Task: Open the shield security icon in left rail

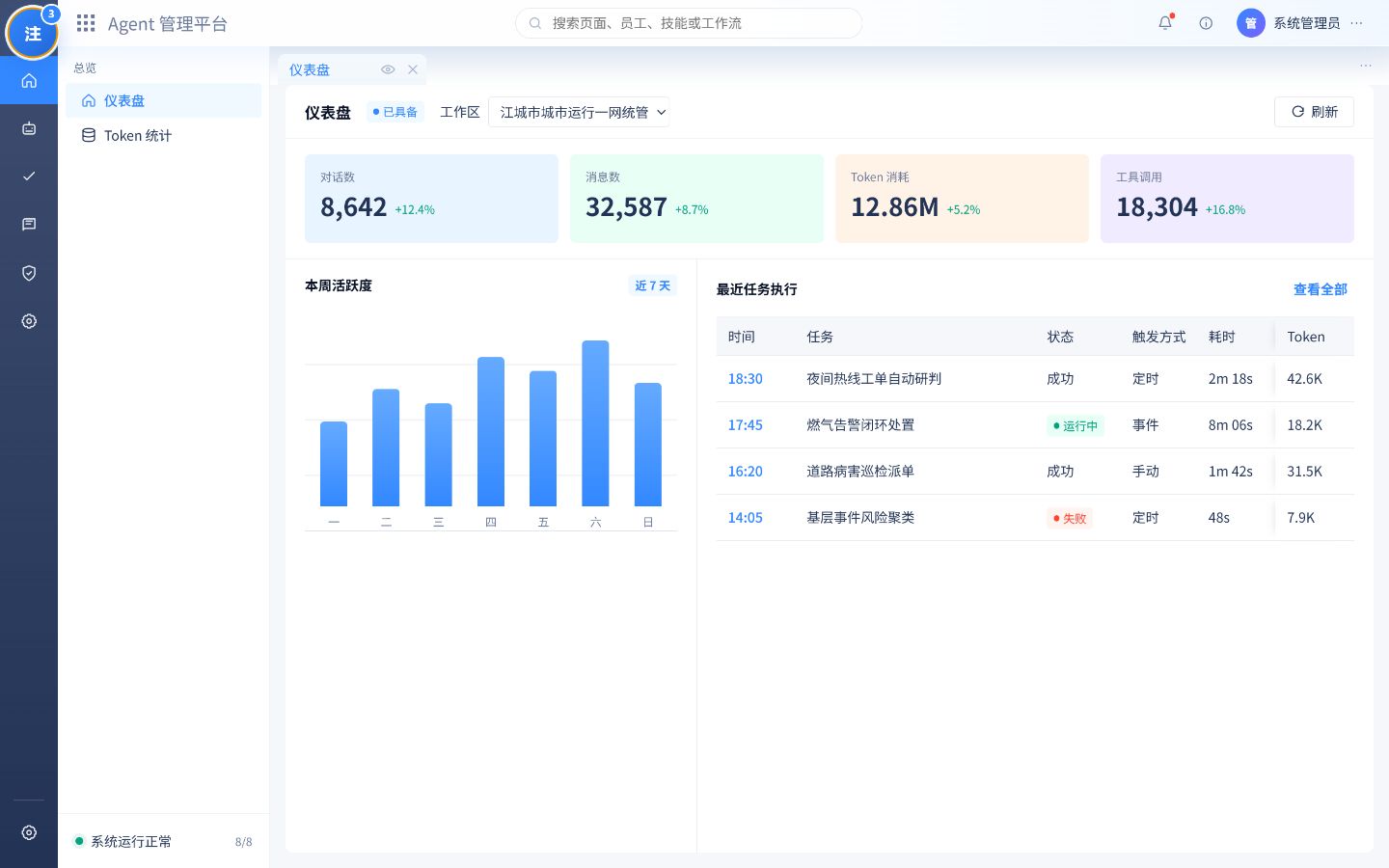Action: point(29,273)
